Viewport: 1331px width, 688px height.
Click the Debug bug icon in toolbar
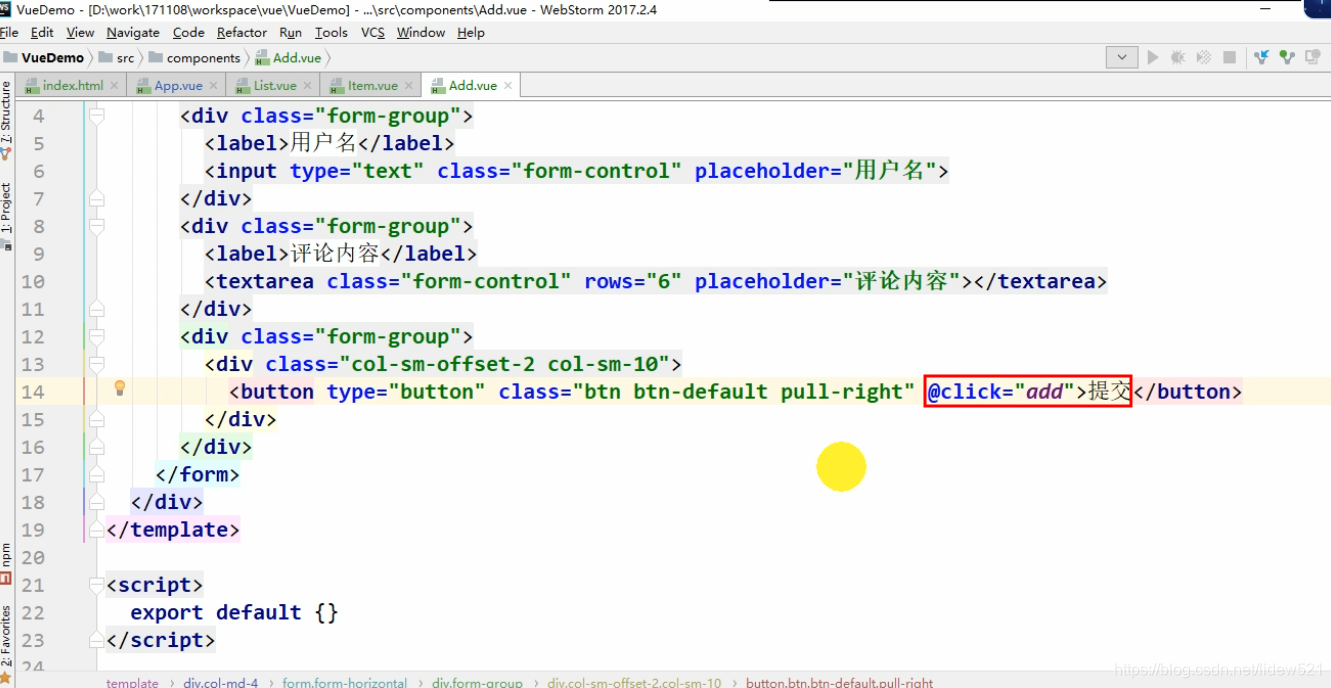tap(1178, 58)
